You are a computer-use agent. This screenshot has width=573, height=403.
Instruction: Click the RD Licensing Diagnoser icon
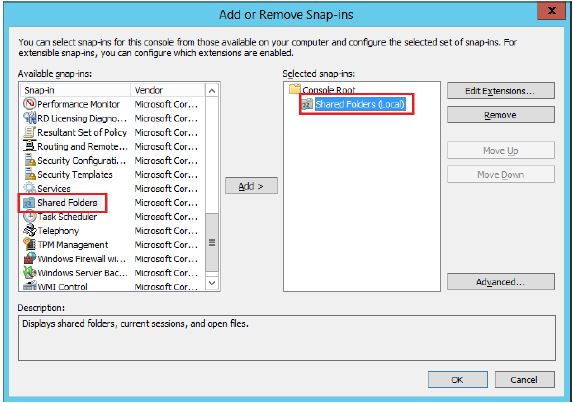[x=29, y=118]
